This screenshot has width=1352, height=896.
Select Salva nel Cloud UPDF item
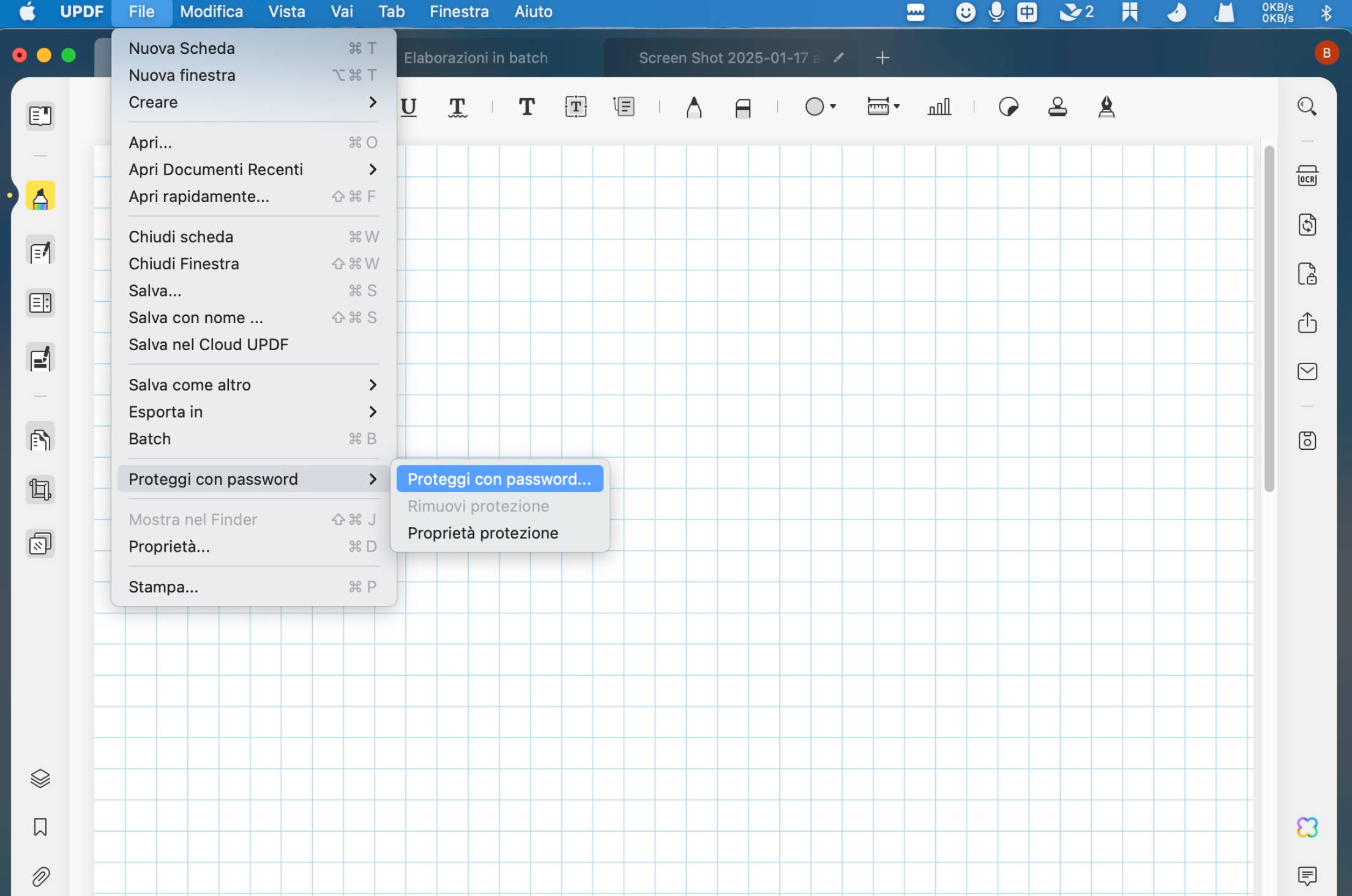click(253, 345)
